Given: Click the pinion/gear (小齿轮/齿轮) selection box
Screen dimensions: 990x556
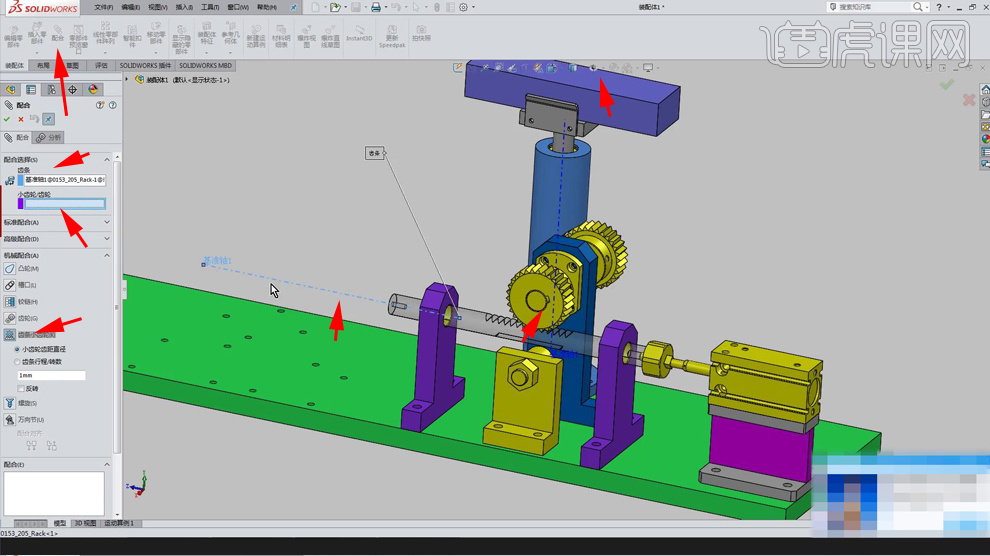Looking at the screenshot, I should [x=65, y=204].
